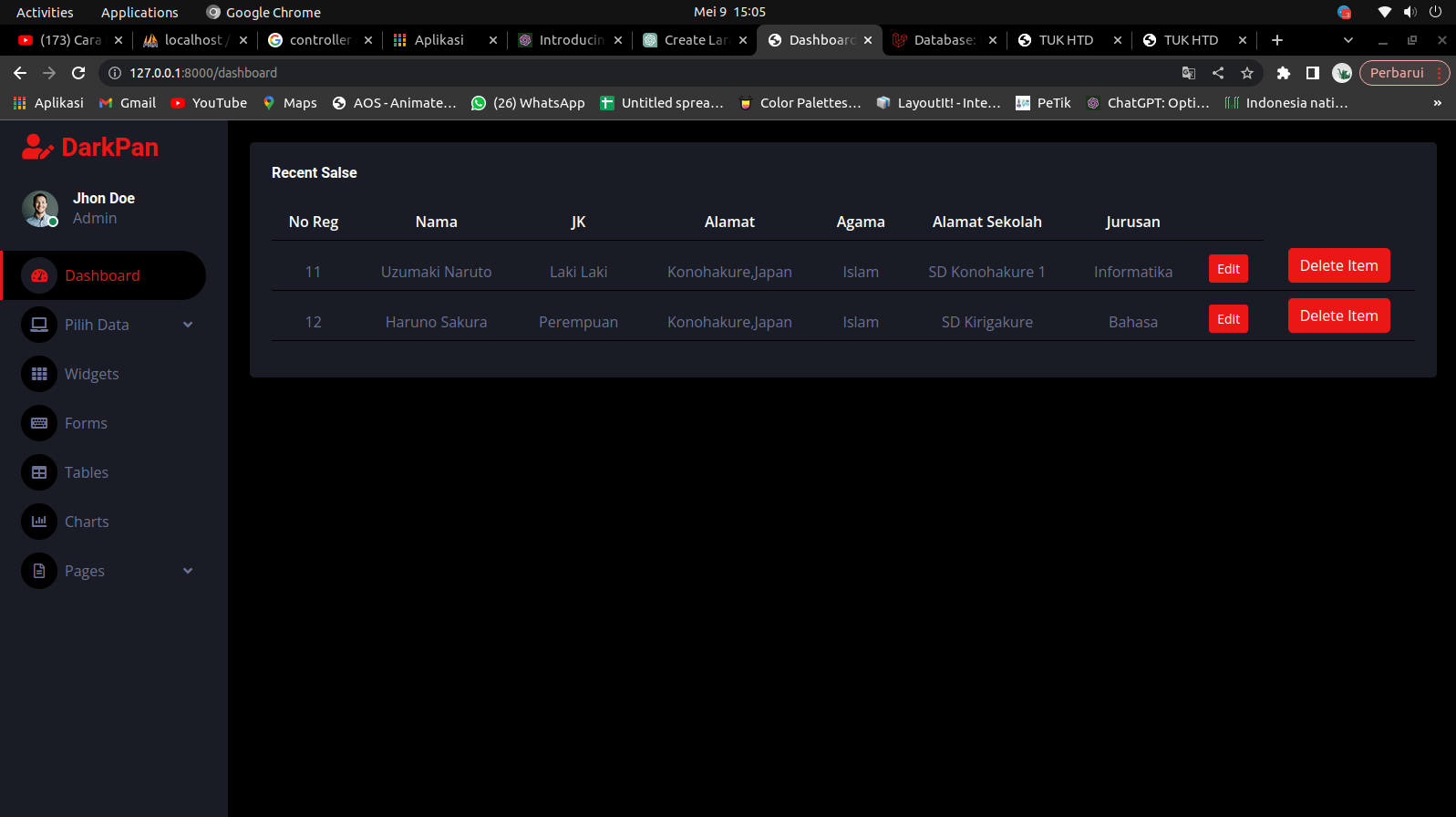Open the Chrome extensions puzzle icon
1456x817 pixels.
[x=1283, y=73]
